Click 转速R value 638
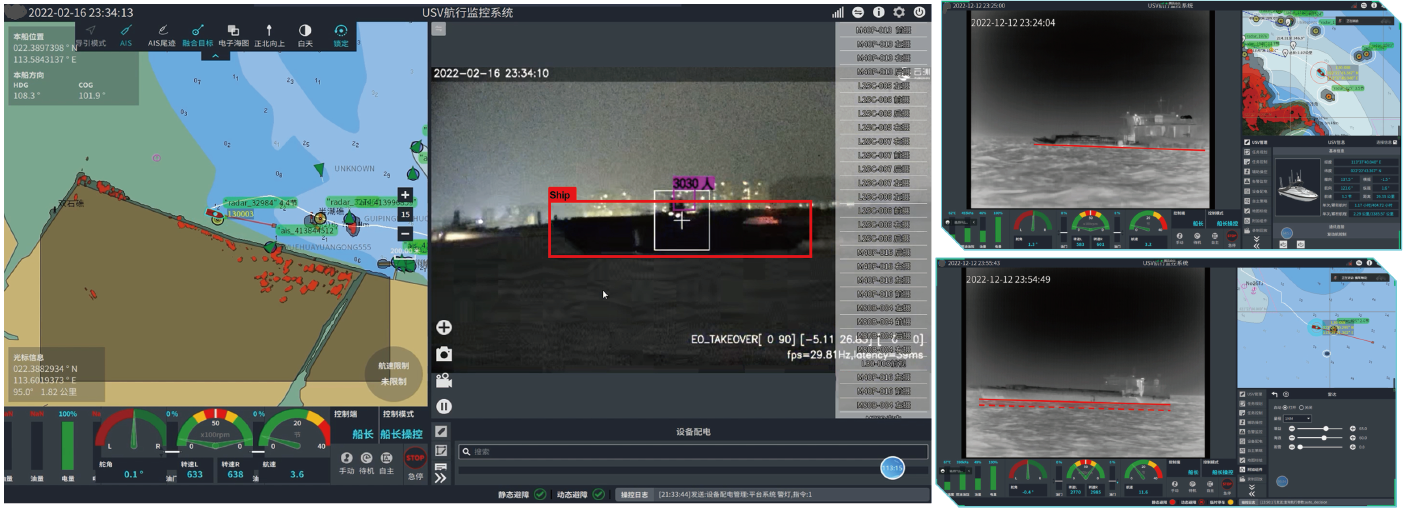 click(235, 475)
